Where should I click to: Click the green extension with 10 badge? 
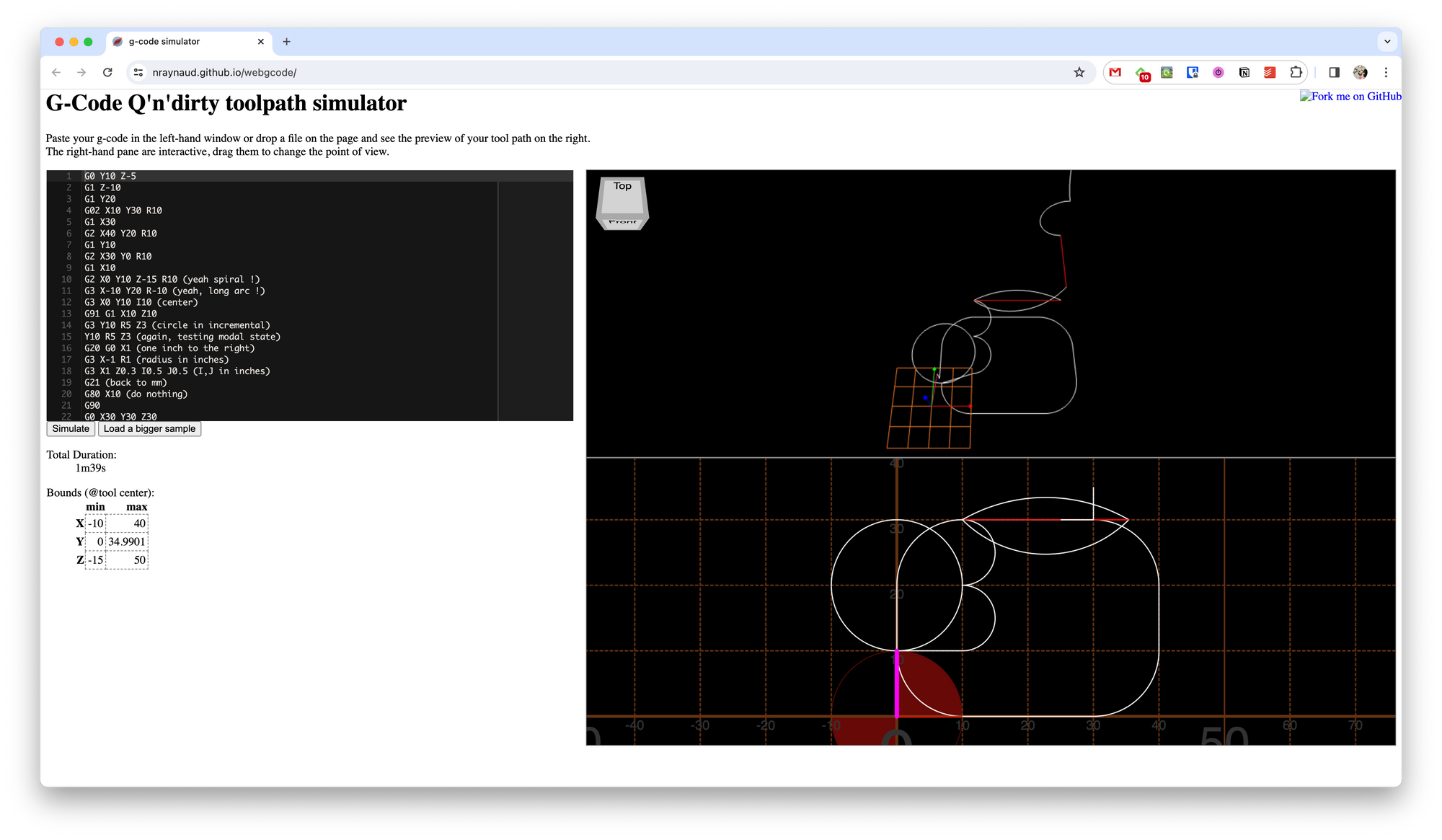[1141, 73]
